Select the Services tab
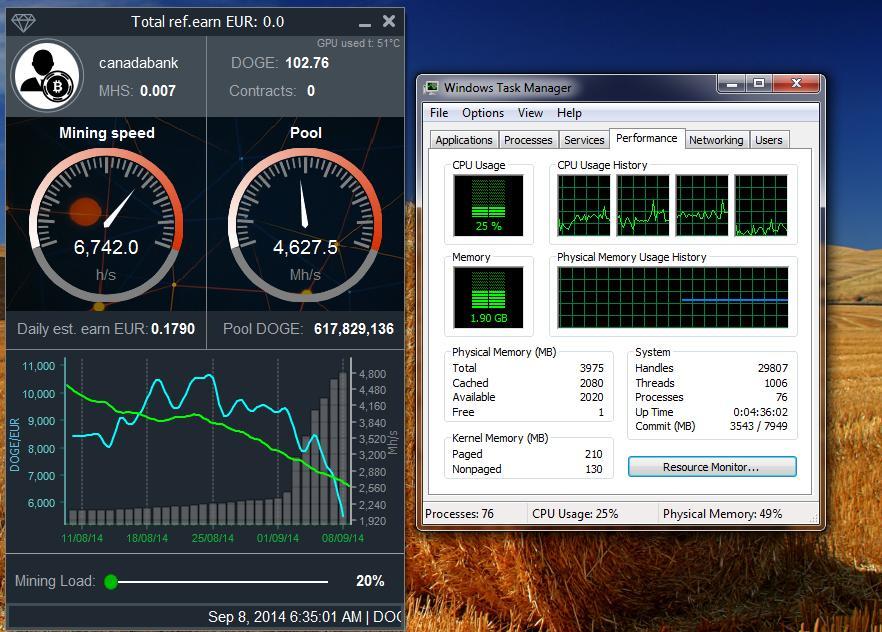The height and width of the screenshot is (632, 882). pyautogui.click(x=584, y=140)
